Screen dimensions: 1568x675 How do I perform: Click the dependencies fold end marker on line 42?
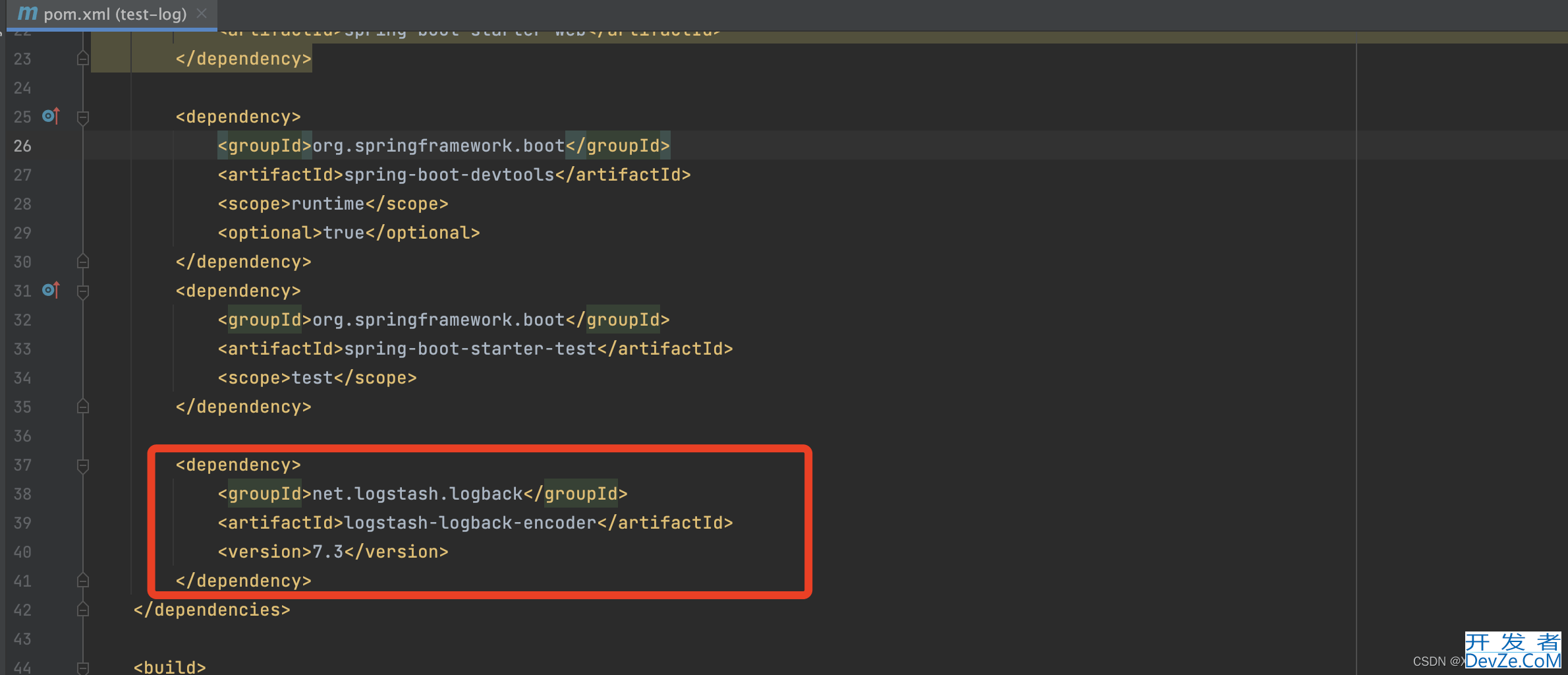[x=83, y=609]
